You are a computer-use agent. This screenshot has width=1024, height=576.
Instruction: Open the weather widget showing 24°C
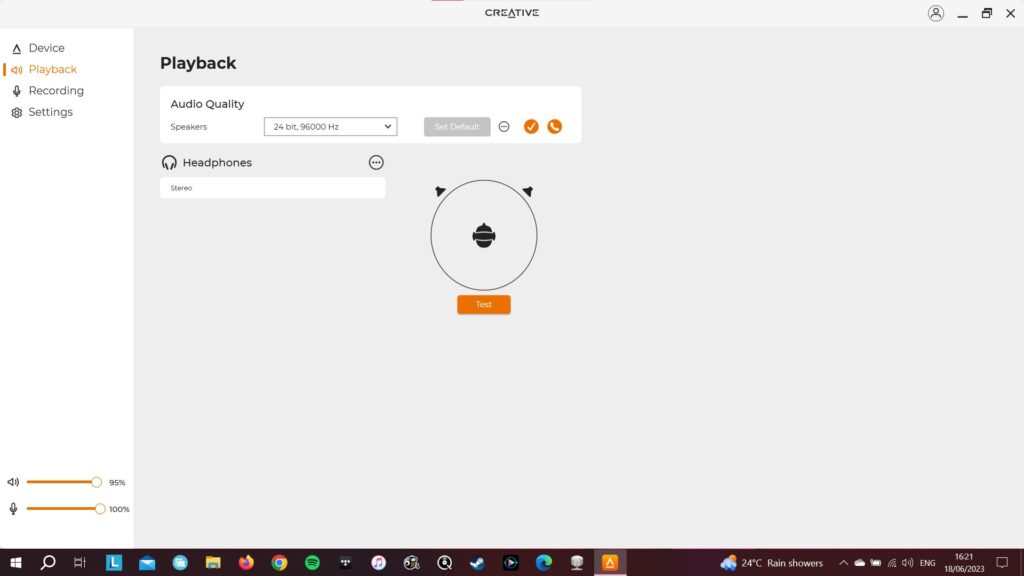click(x=771, y=562)
